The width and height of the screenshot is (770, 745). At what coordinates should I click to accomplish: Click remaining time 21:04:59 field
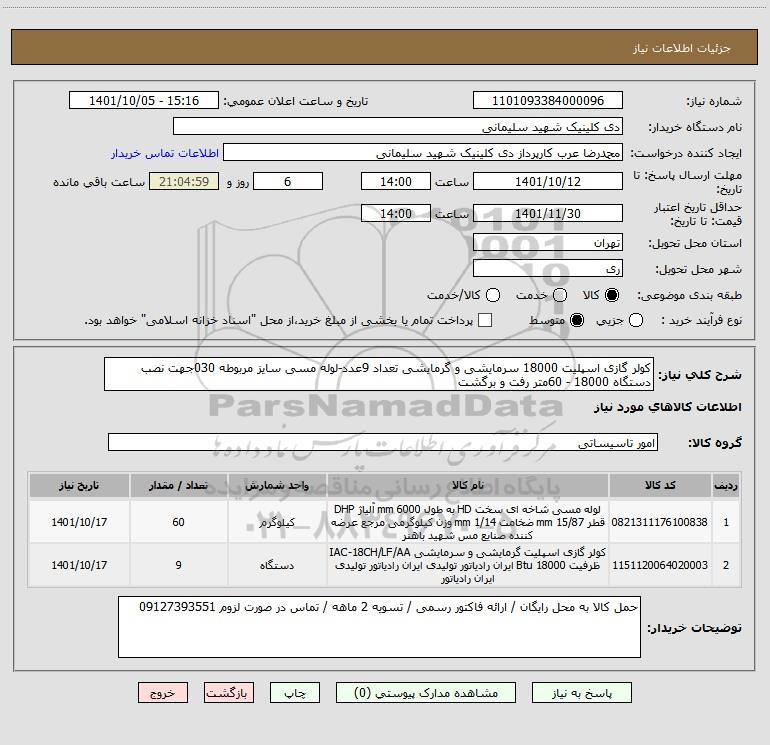click(184, 181)
